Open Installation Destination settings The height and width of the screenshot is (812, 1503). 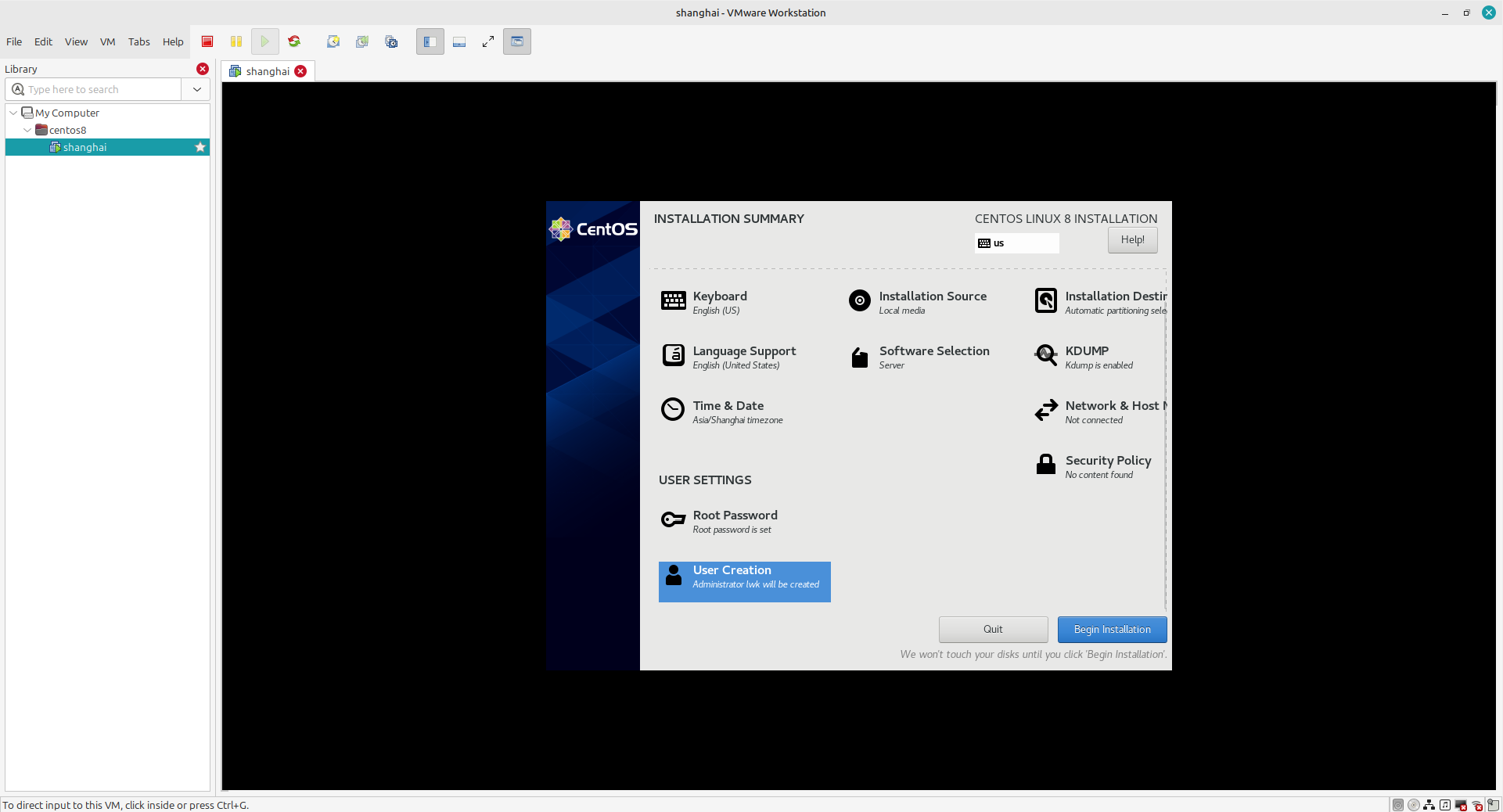pos(1100,302)
